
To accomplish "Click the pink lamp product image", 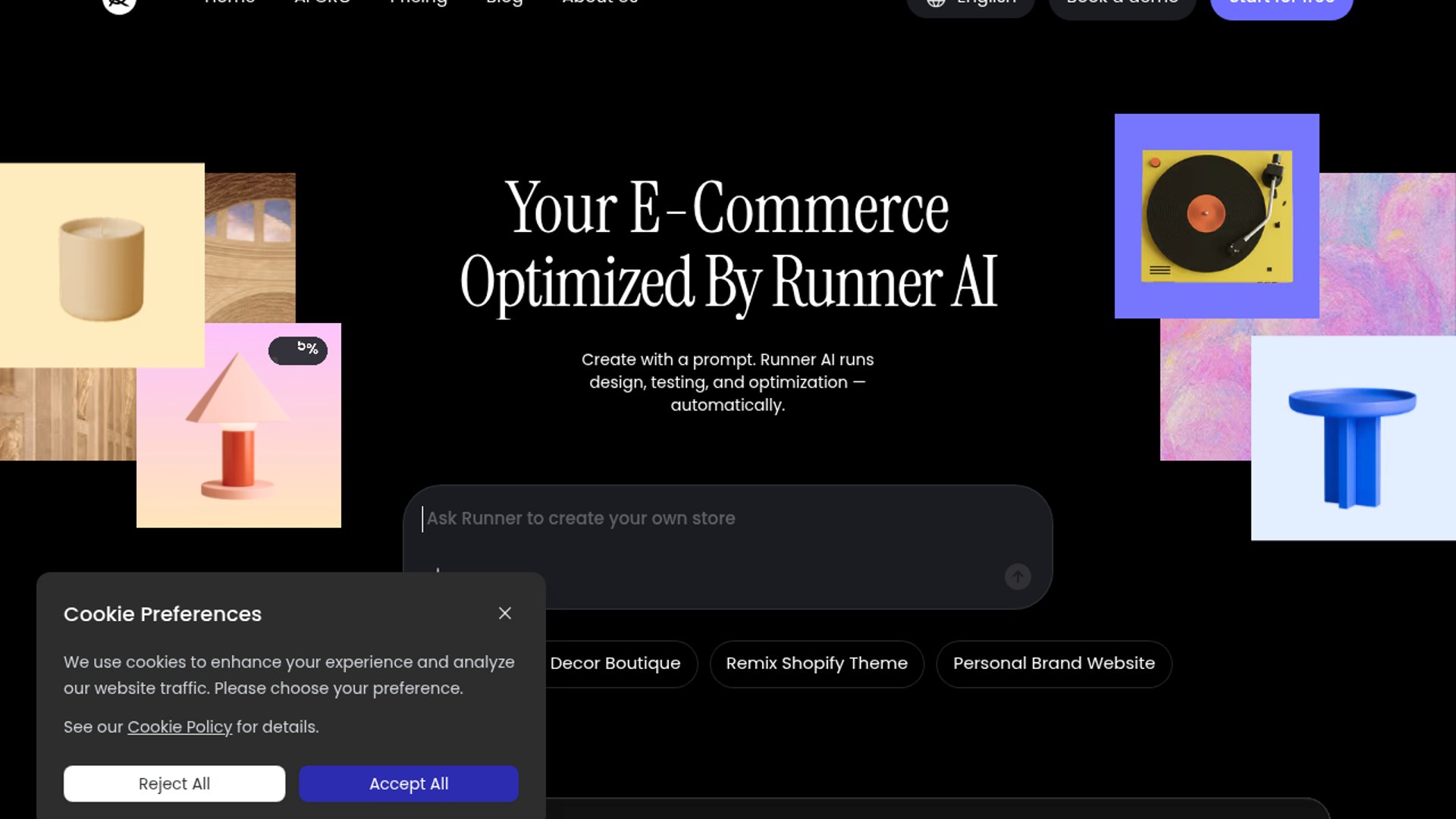I will [238, 440].
